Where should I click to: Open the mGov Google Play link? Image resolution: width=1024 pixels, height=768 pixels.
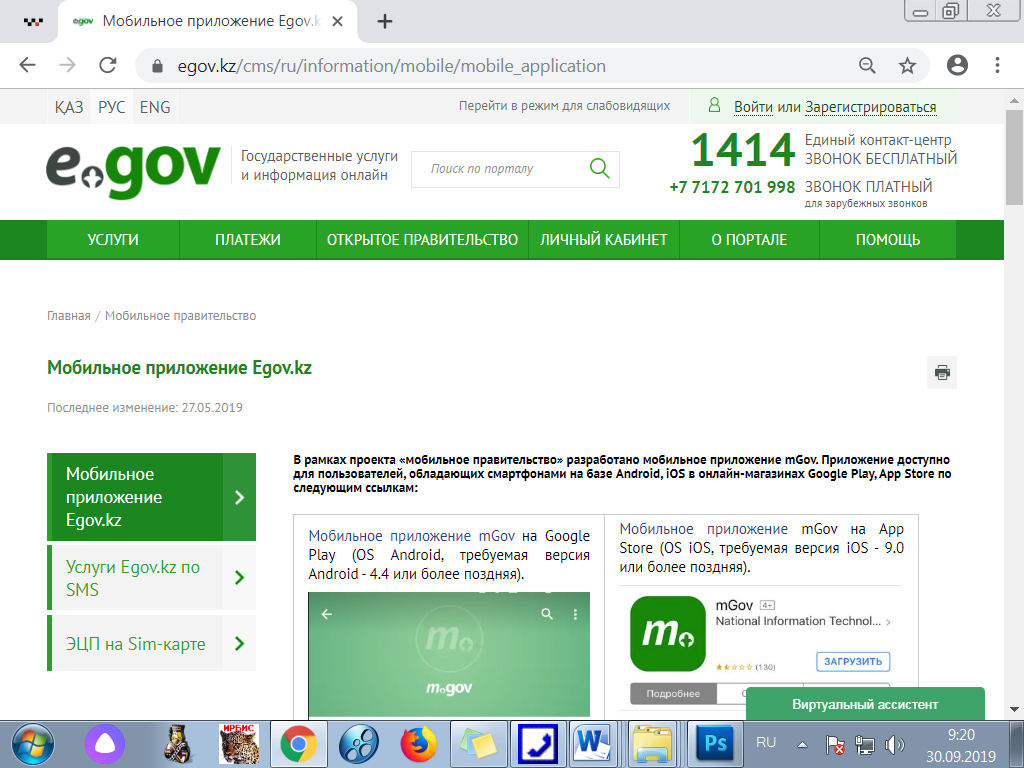(x=411, y=536)
